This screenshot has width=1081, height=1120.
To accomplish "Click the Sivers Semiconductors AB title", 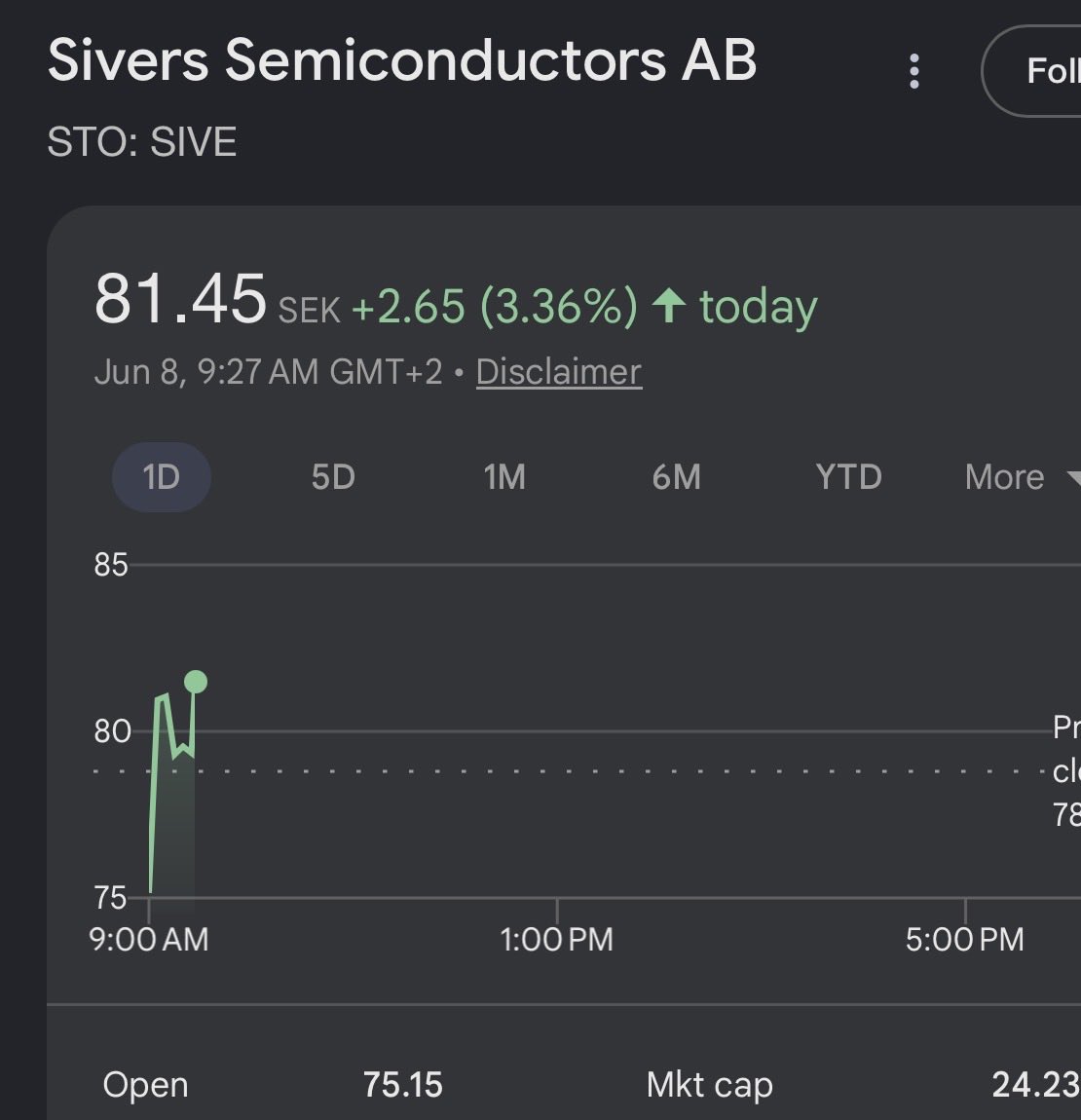I will (x=401, y=60).
